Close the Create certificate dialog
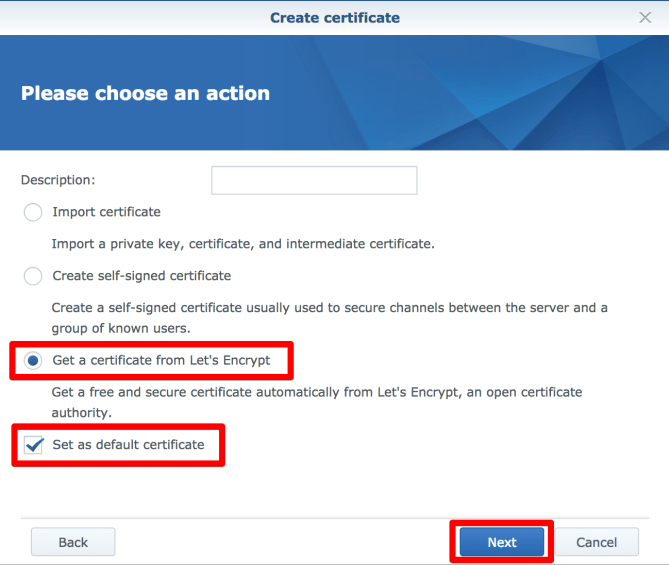 point(645,18)
